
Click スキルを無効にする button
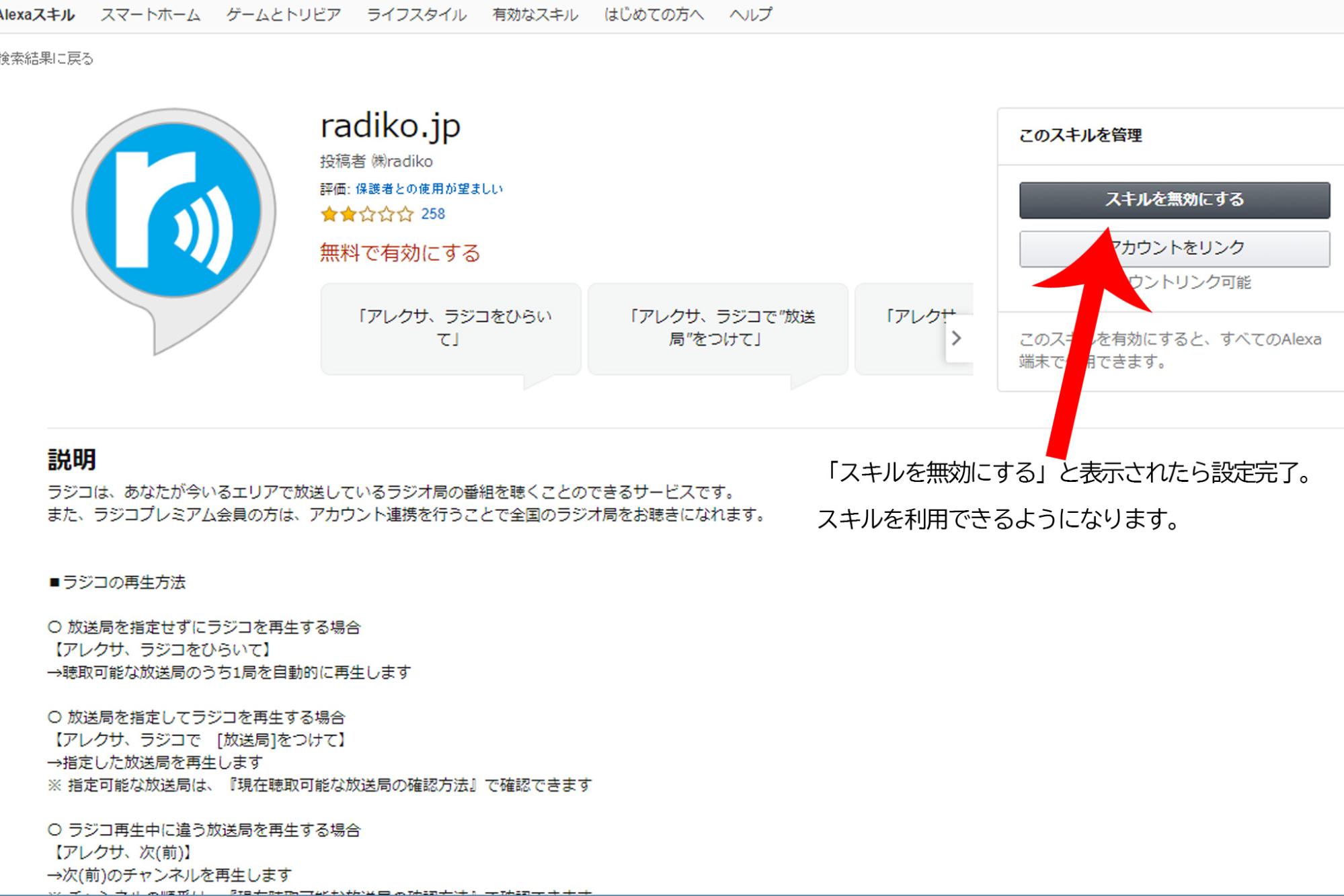[x=1175, y=200]
